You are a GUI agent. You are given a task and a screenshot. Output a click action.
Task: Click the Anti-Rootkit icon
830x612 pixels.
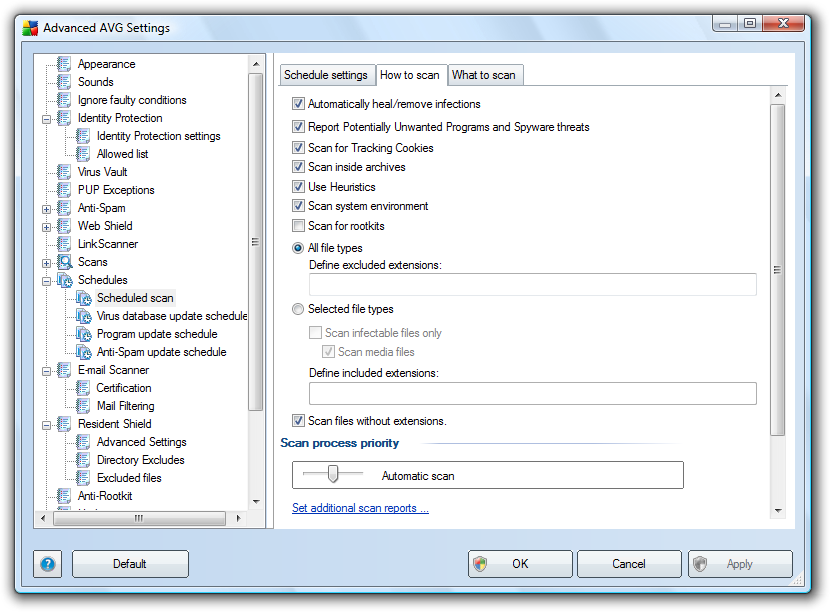tap(64, 496)
